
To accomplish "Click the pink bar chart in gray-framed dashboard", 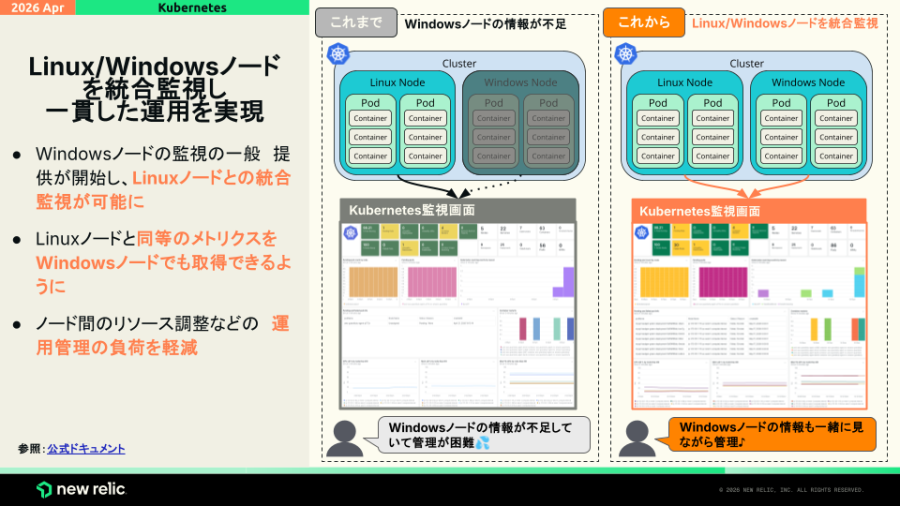I will 432,282.
